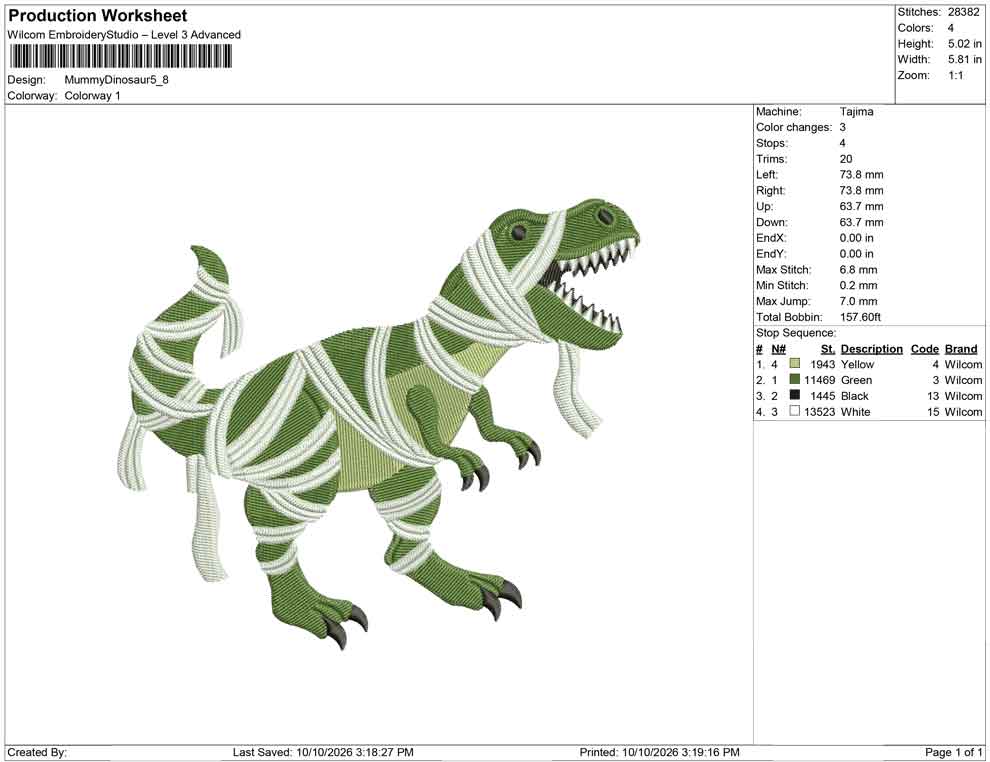Click the 'Printed' timestamp in footer
This screenshot has height=762, width=990.
659,752
